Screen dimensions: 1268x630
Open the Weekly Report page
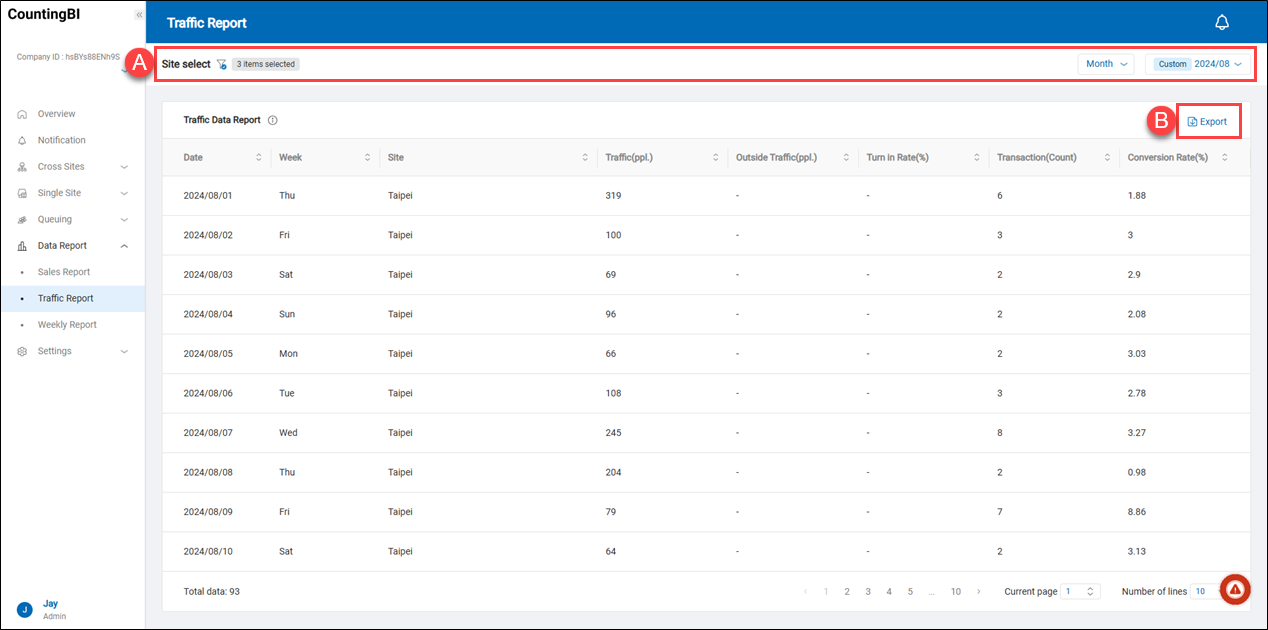tap(67, 325)
